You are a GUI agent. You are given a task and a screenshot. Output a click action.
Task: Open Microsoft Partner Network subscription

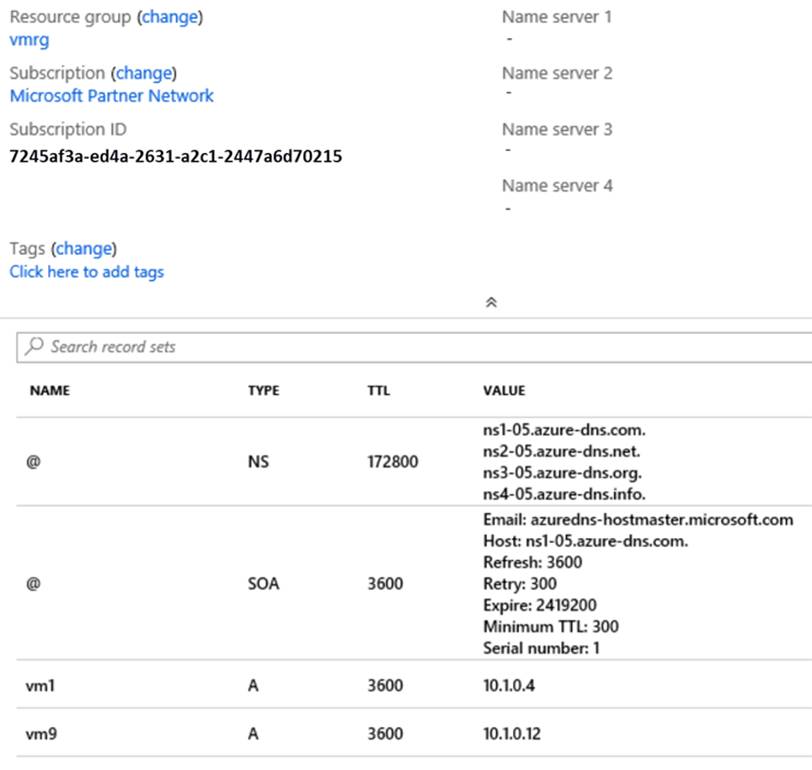point(111,96)
